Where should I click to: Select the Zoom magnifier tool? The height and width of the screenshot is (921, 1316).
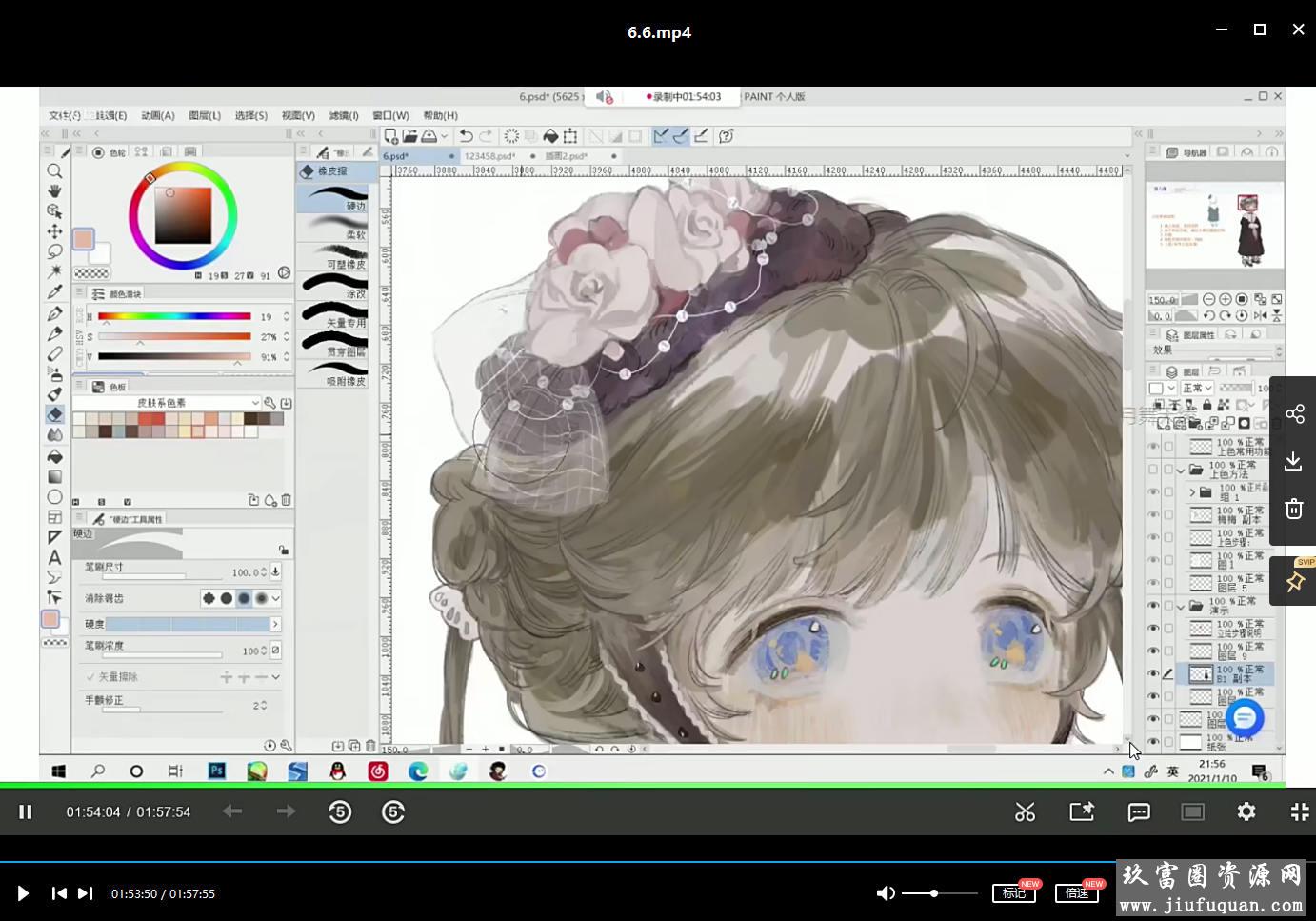coord(54,171)
